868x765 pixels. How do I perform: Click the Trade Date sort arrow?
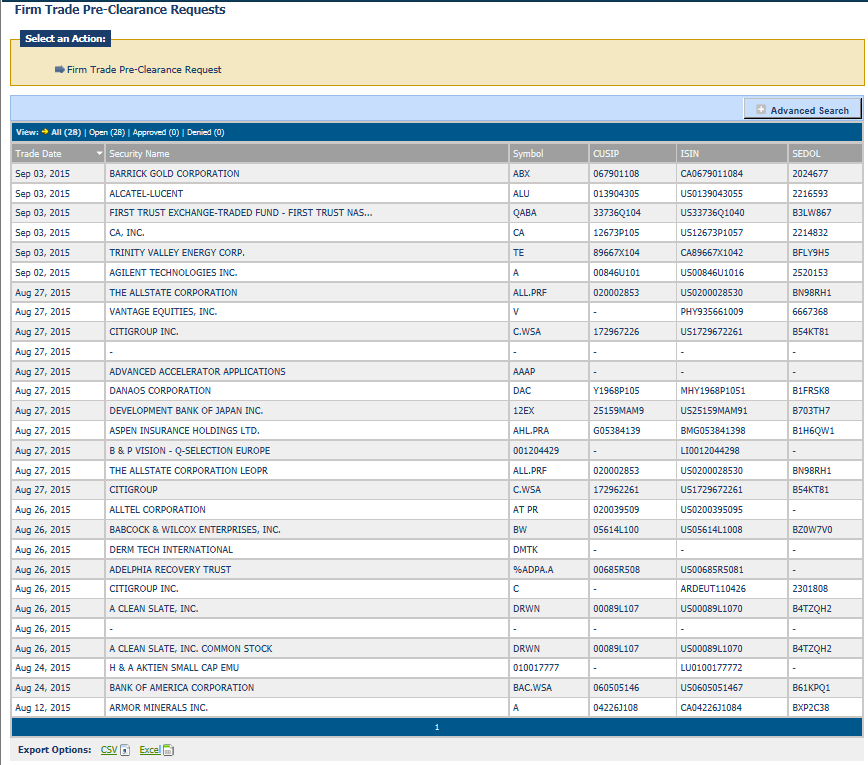pyautogui.click(x=99, y=153)
